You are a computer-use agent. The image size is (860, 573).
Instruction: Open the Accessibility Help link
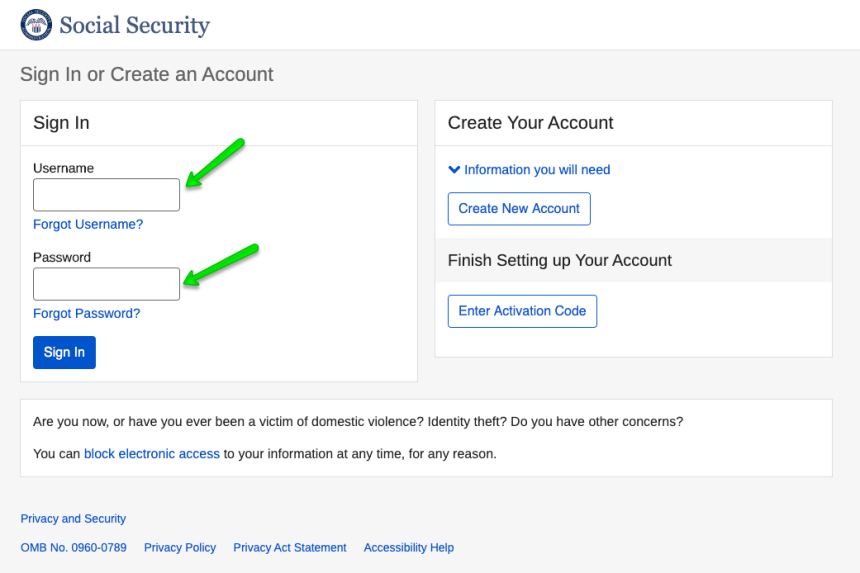[409, 548]
